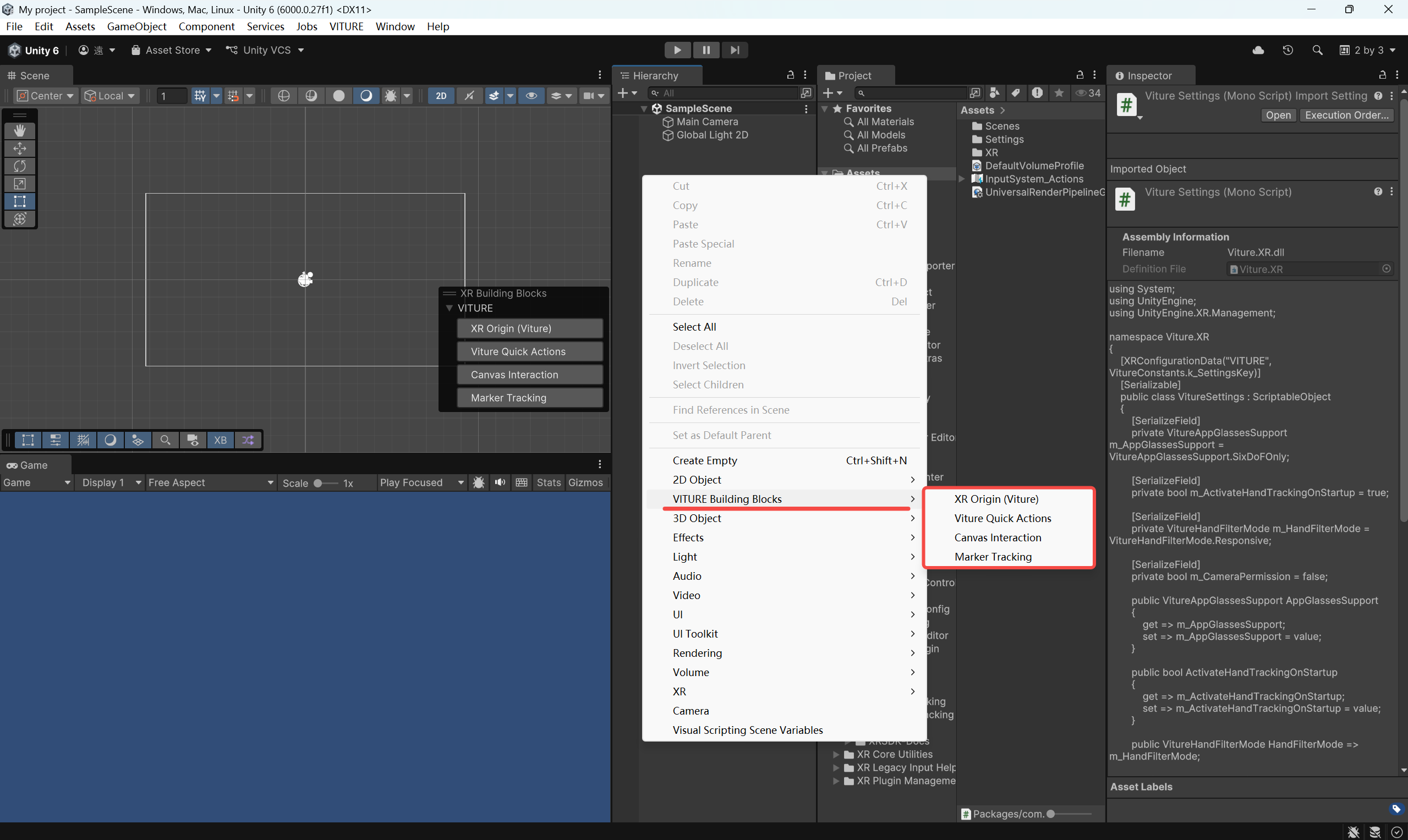Adjust the Project icon size slider
The width and height of the screenshot is (1408, 840).
[1069, 814]
